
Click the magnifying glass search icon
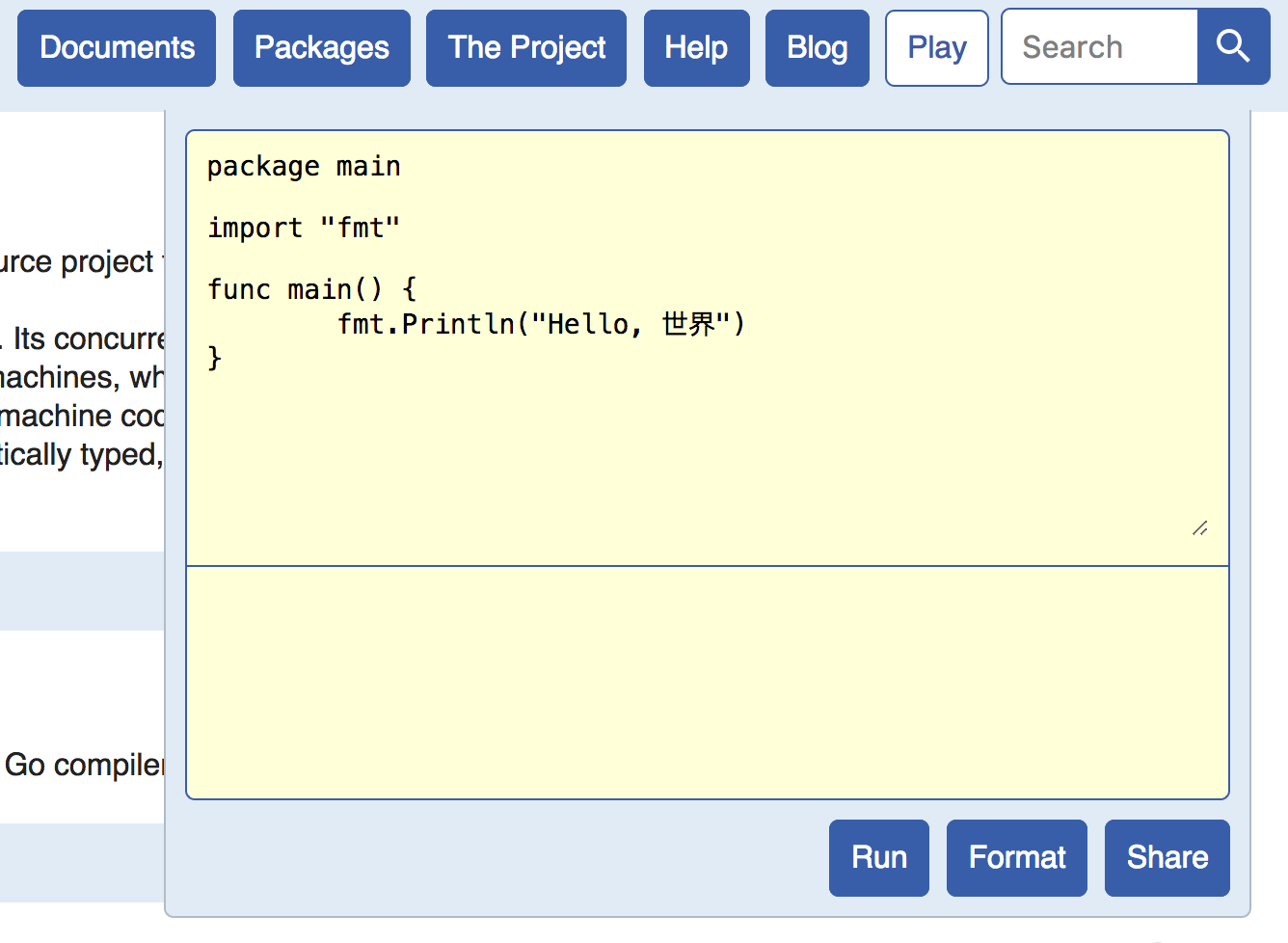(1233, 46)
